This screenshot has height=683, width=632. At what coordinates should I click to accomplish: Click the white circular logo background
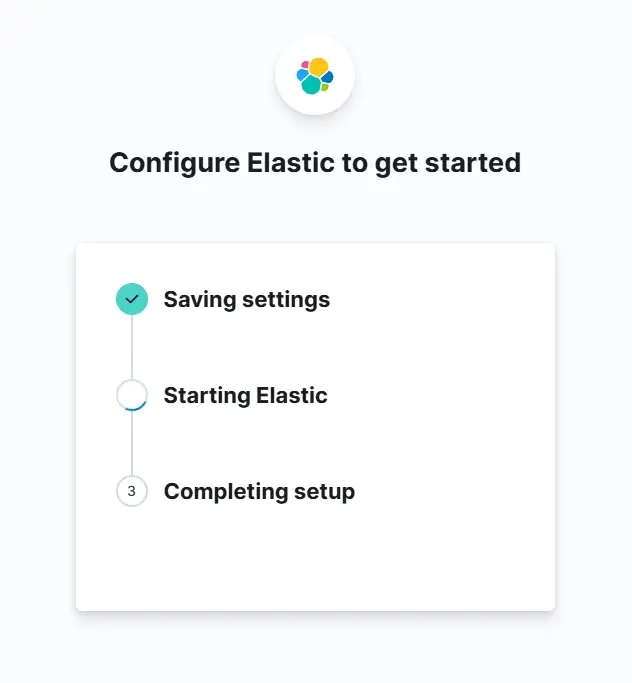pos(315,76)
